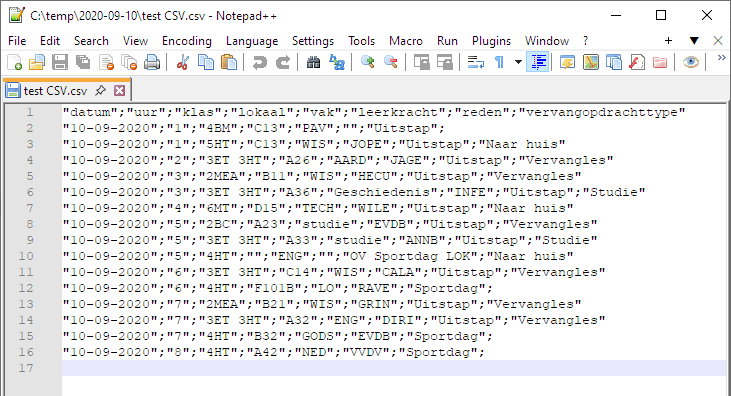Close the test CSV.csv tab
Image resolution: width=731 pixels, height=396 pixels.
click(120, 90)
